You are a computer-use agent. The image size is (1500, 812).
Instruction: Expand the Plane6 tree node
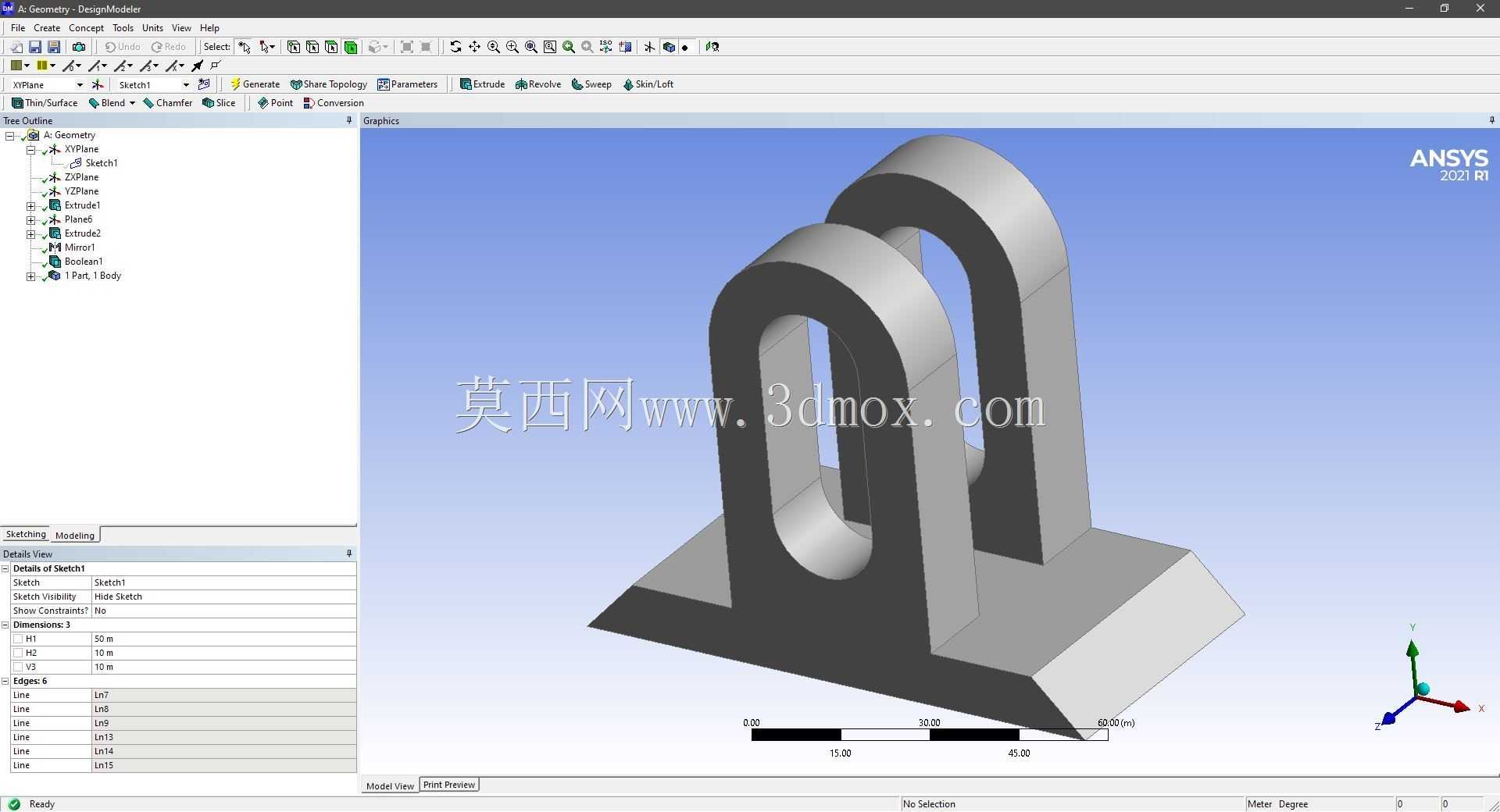pyautogui.click(x=31, y=220)
